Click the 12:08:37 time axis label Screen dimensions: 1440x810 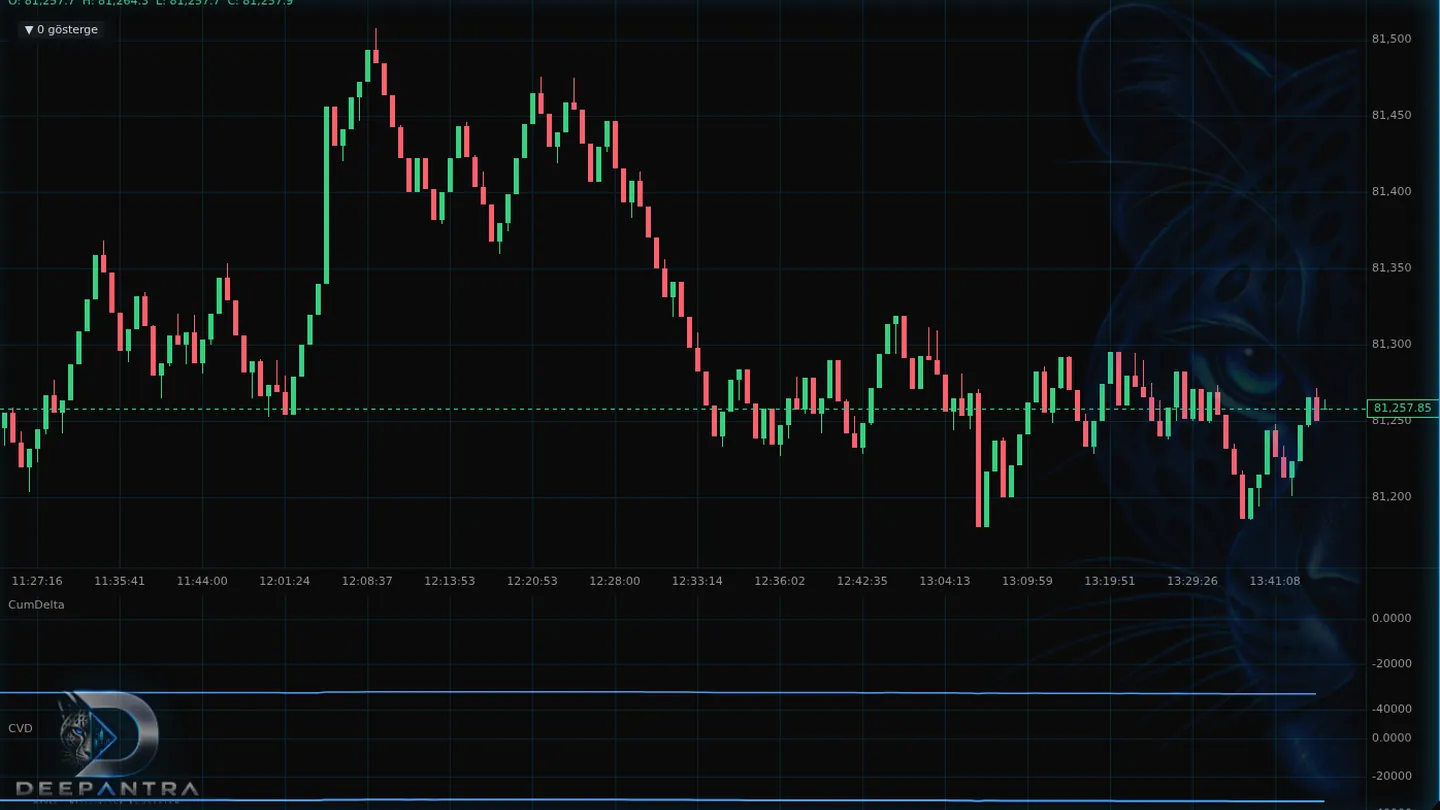point(367,581)
